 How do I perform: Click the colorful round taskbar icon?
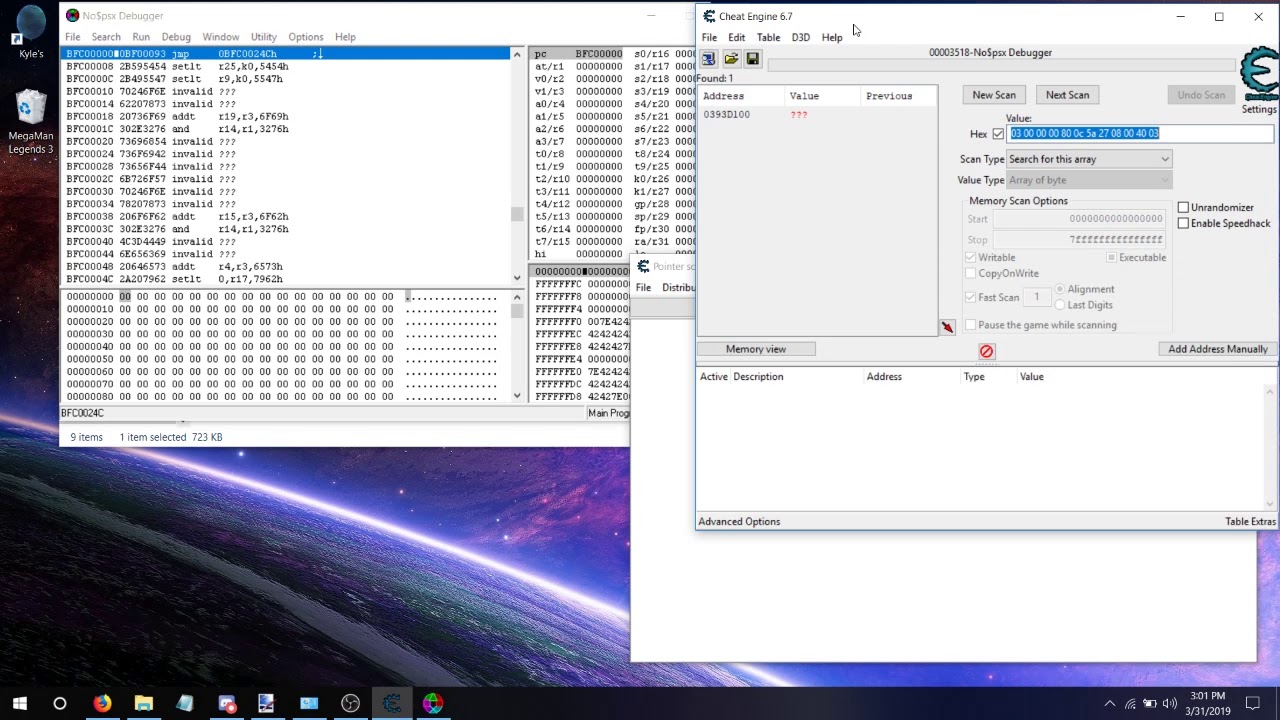coord(432,704)
